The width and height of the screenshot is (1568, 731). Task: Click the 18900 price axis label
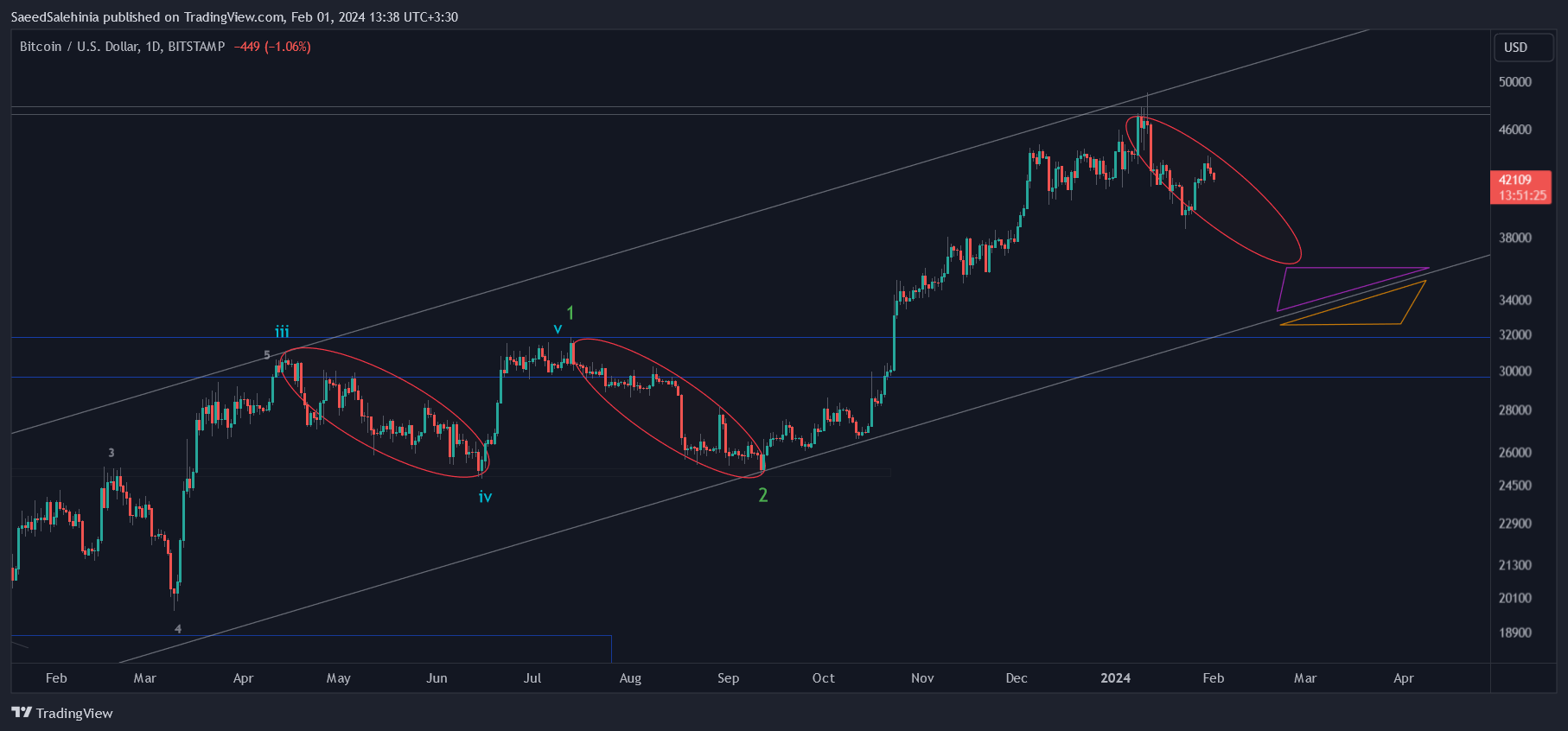[1514, 632]
